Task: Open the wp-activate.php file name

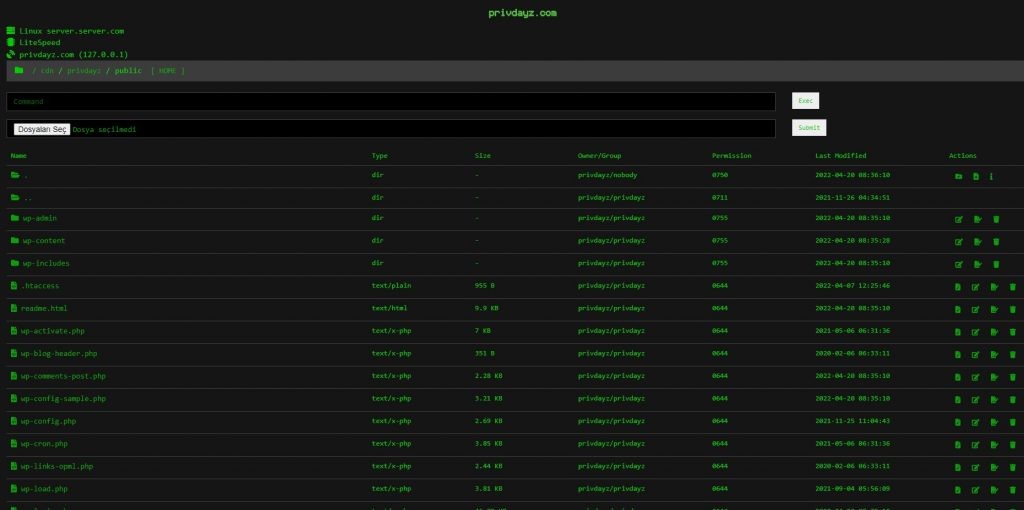Action: click(x=52, y=331)
